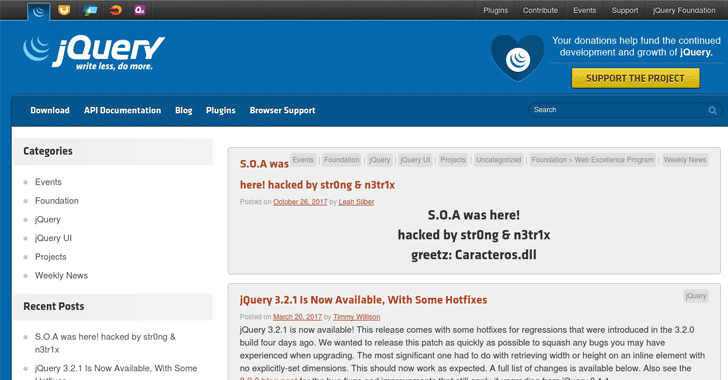Select Weekly News category in sidebar
728x380 pixels.
(61, 275)
